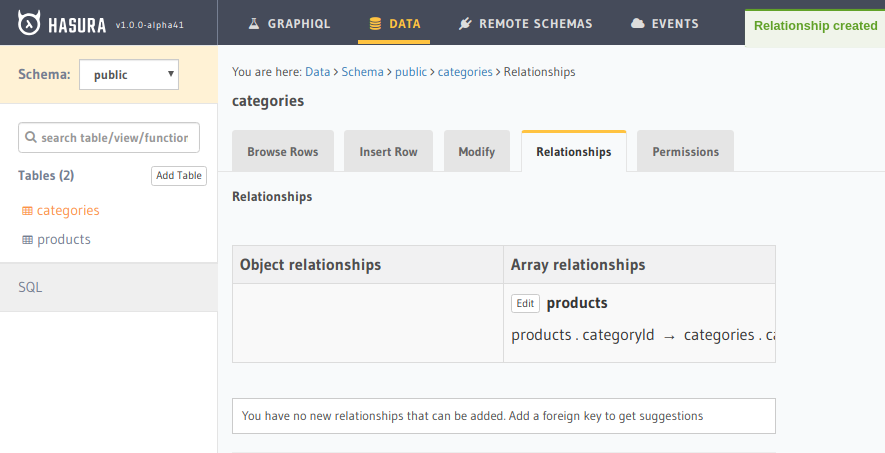Click the Remote Schemas plug icon

(465, 23)
